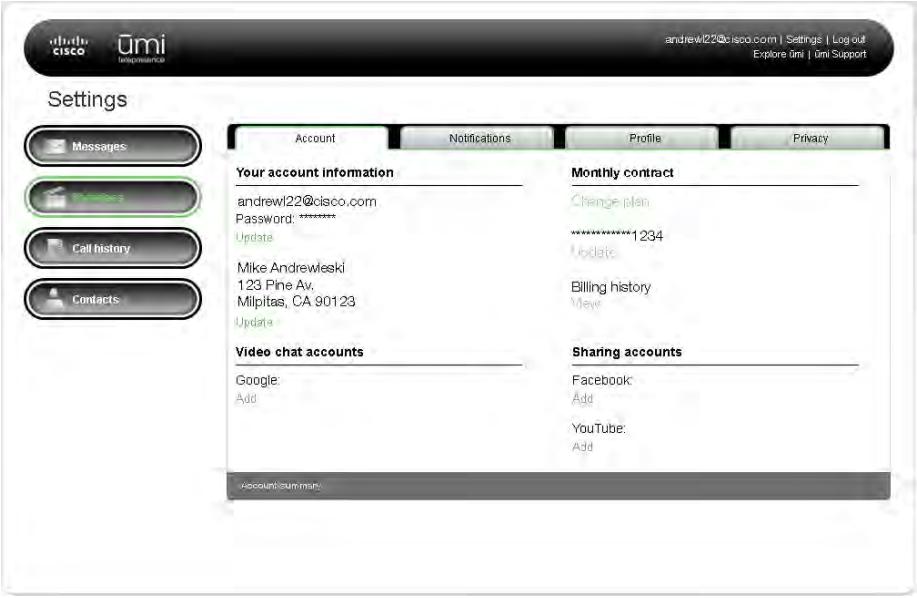Click Add under Google account
This screenshot has width=917, height=598.
(x=246, y=398)
